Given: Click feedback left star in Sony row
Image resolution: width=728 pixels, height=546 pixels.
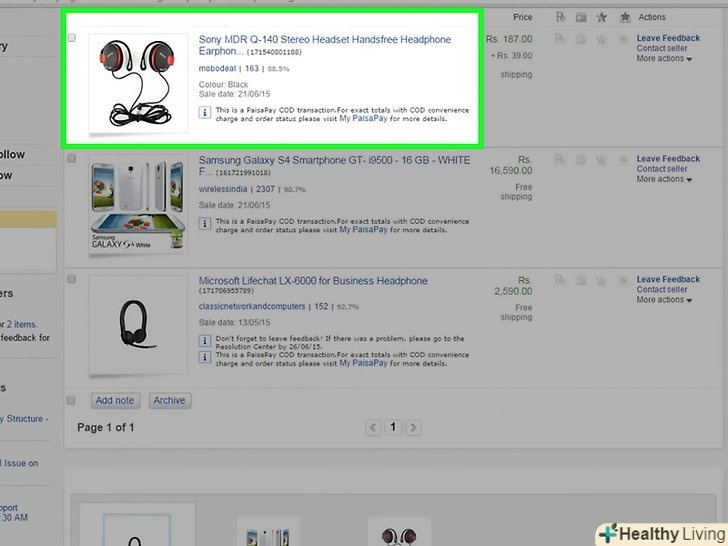Looking at the screenshot, I should 601,39.
